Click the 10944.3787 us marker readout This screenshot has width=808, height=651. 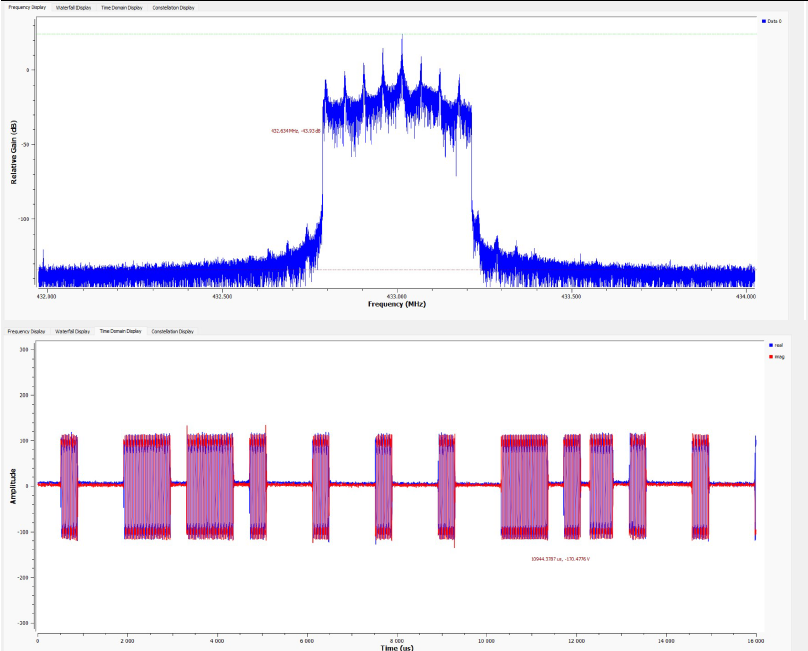click(x=560, y=559)
